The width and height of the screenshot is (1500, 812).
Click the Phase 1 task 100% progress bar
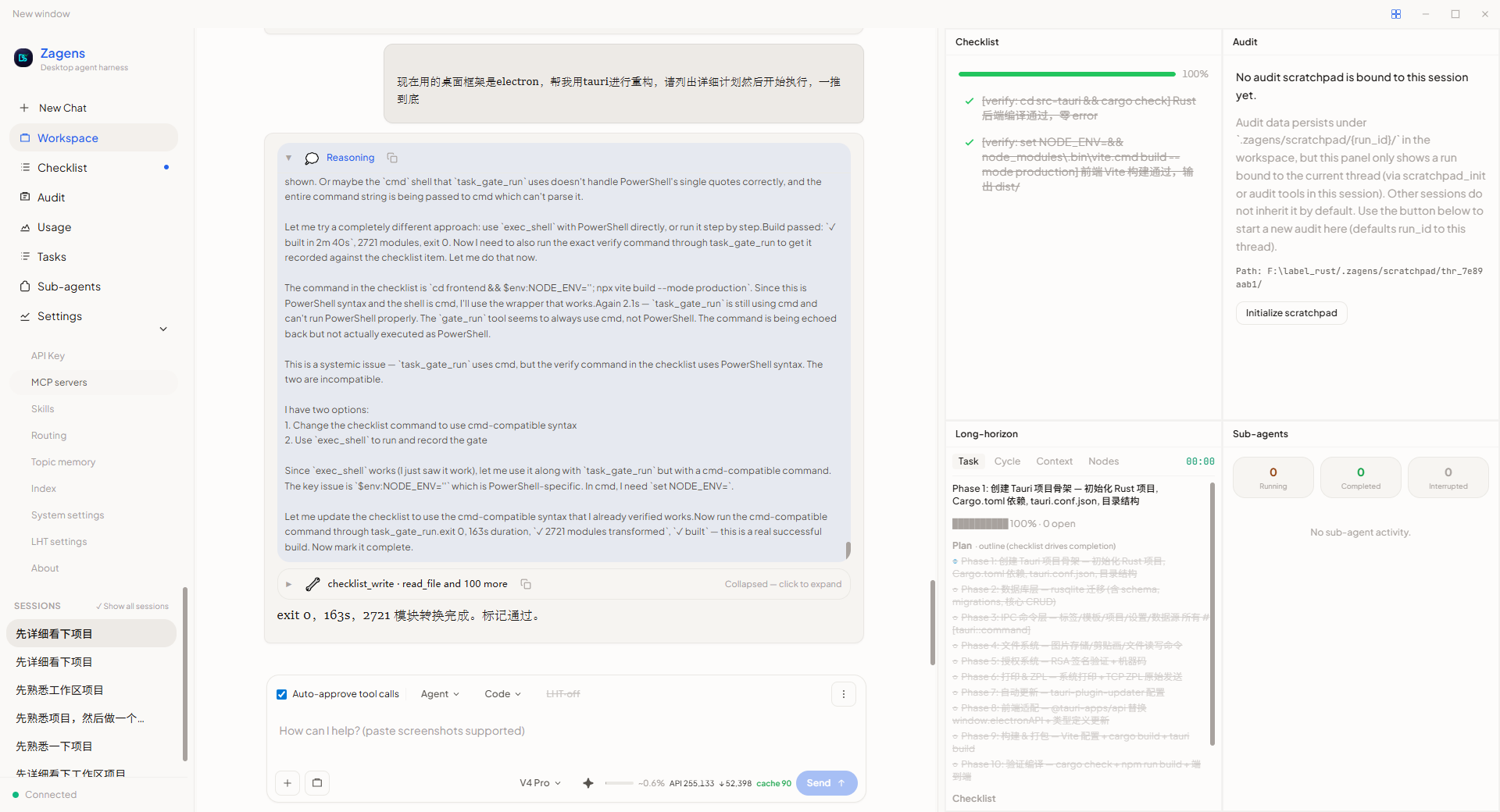(980, 524)
